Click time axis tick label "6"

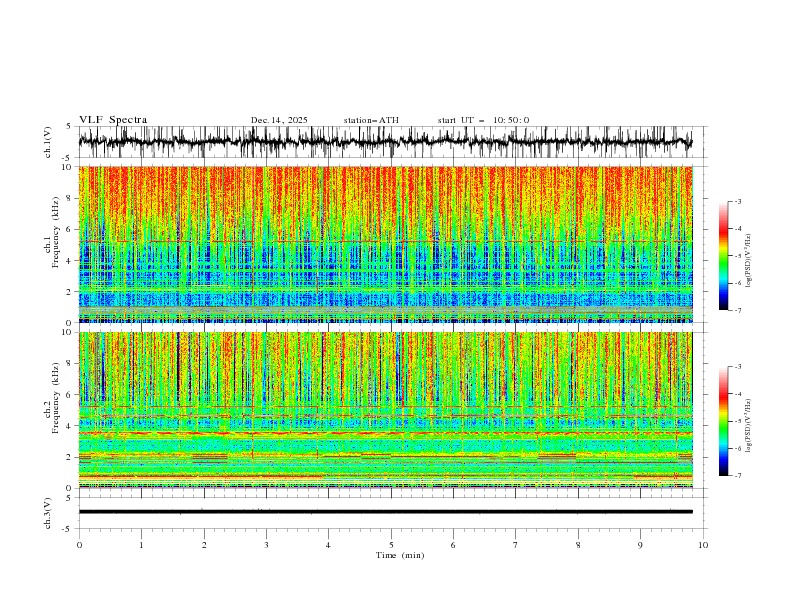click(453, 545)
